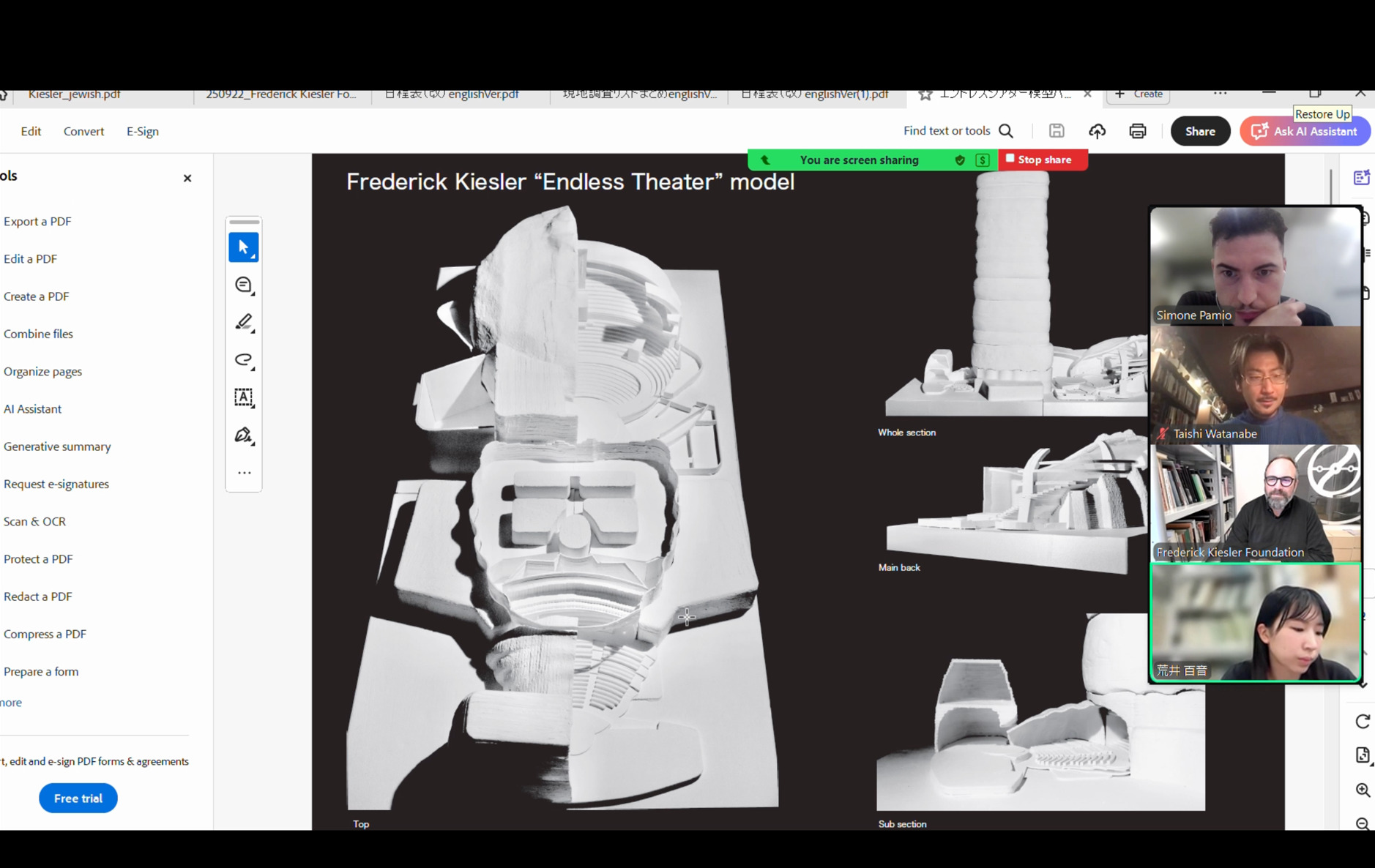Click the zoom in magnifier icon

tap(1362, 790)
